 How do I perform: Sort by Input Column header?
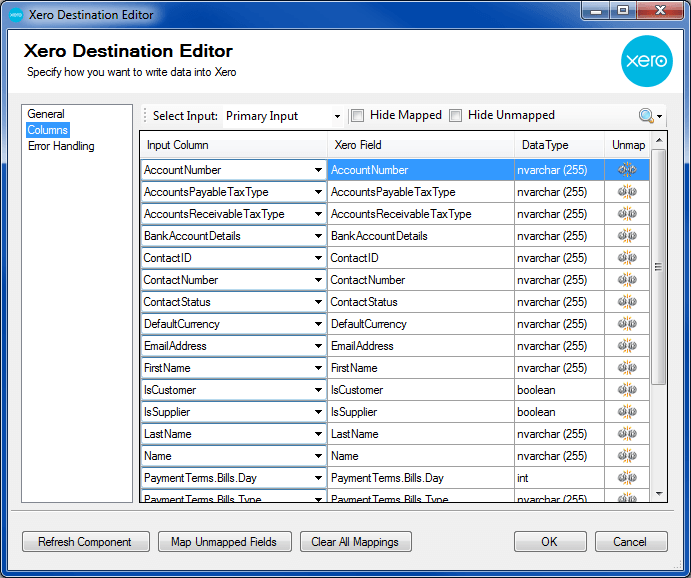[234, 145]
